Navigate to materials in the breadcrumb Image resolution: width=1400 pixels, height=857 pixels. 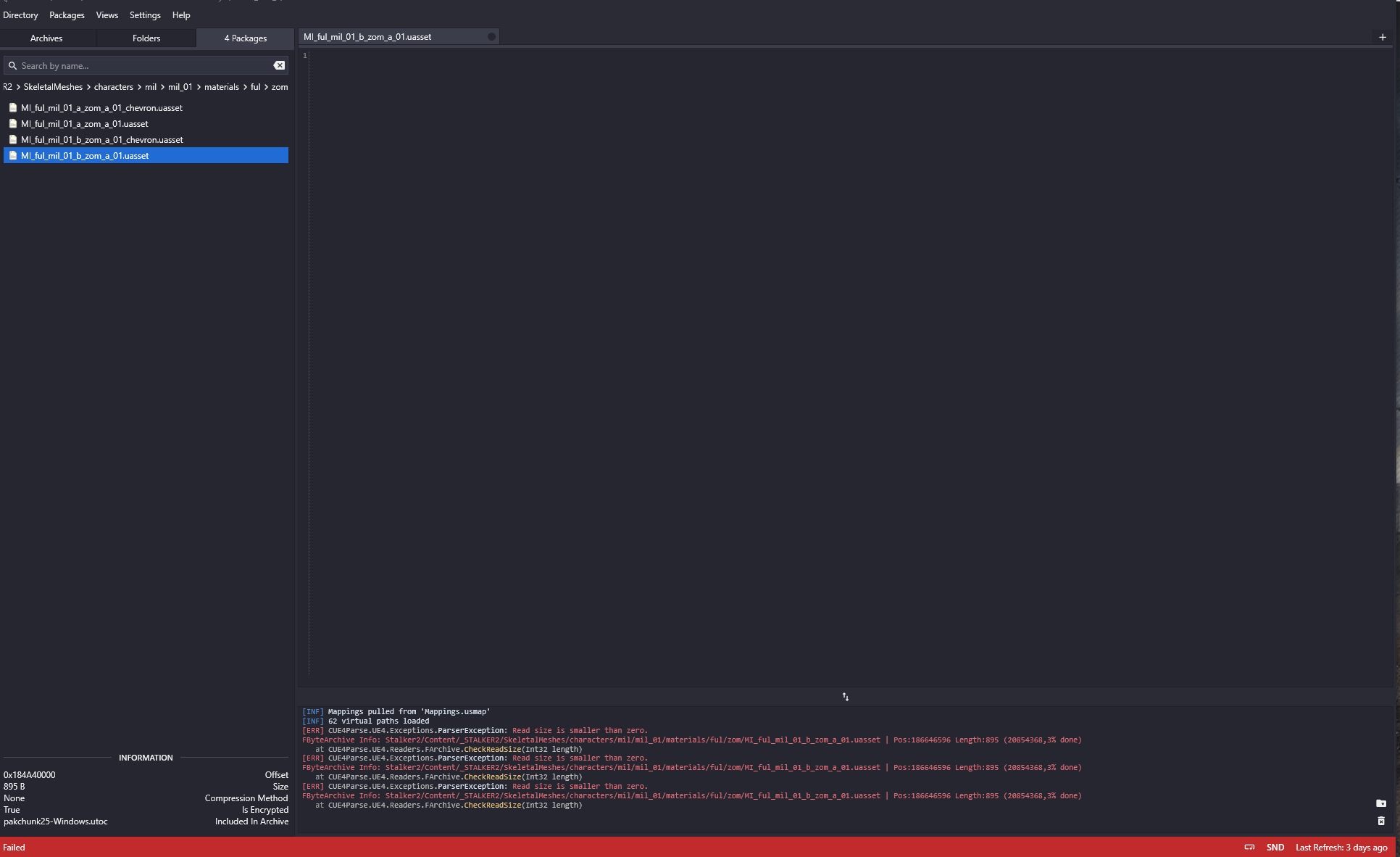coord(221,87)
